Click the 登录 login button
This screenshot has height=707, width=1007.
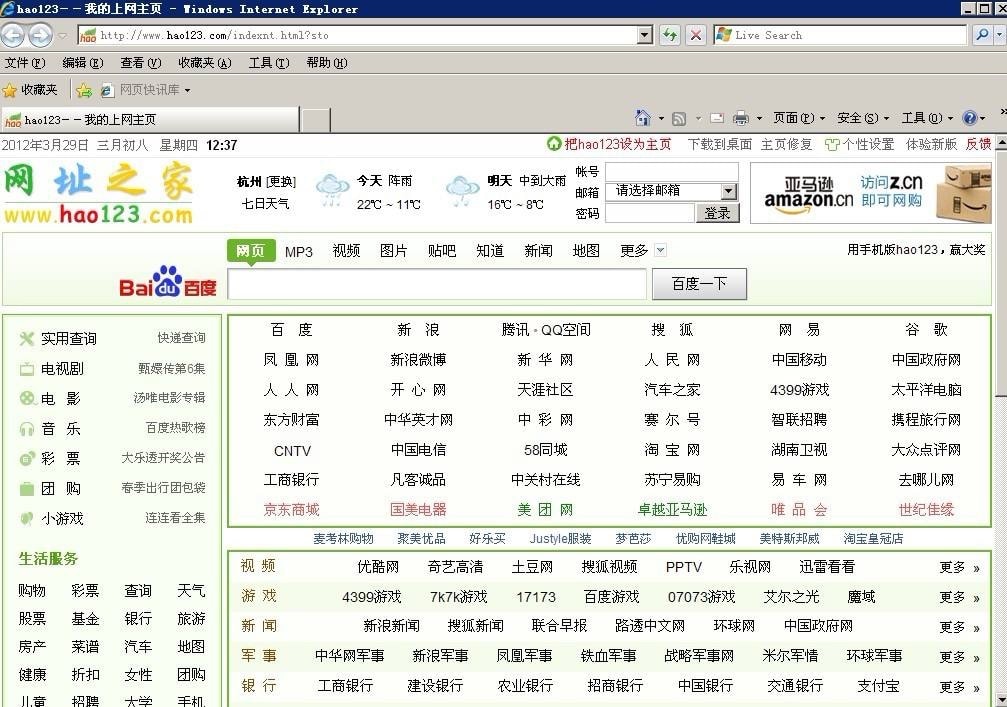click(x=717, y=213)
